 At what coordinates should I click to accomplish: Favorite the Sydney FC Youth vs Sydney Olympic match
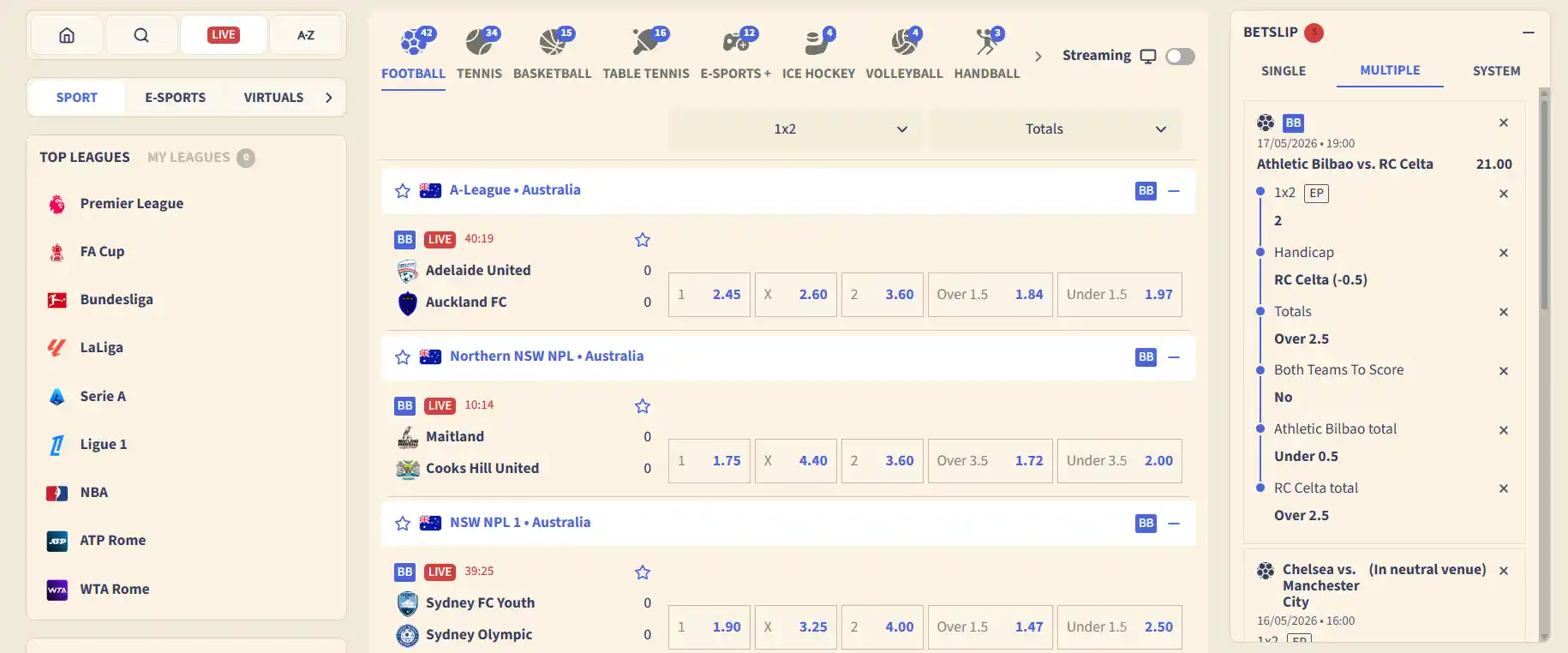(643, 572)
